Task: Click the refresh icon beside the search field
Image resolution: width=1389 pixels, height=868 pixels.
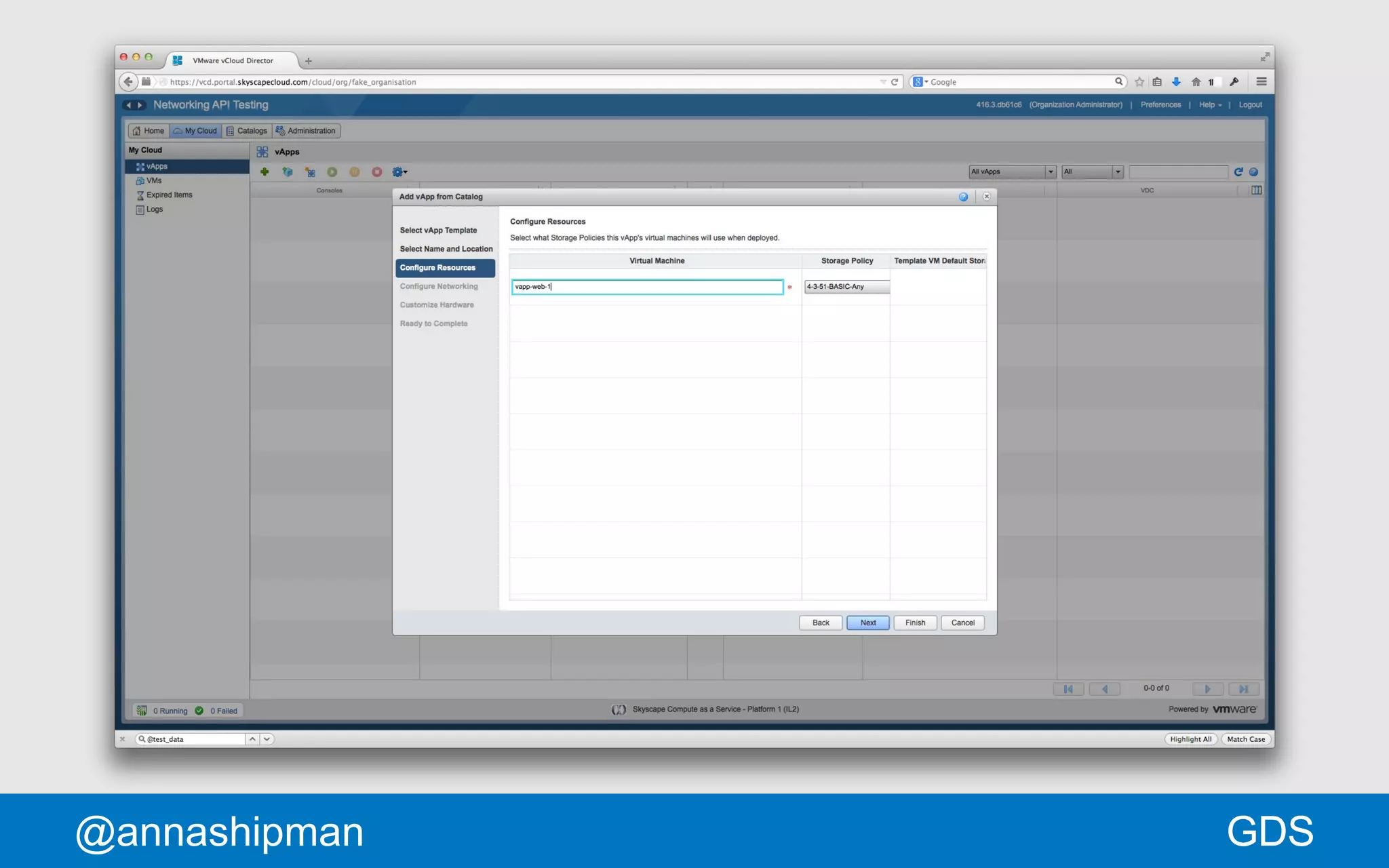Action: (x=1238, y=172)
